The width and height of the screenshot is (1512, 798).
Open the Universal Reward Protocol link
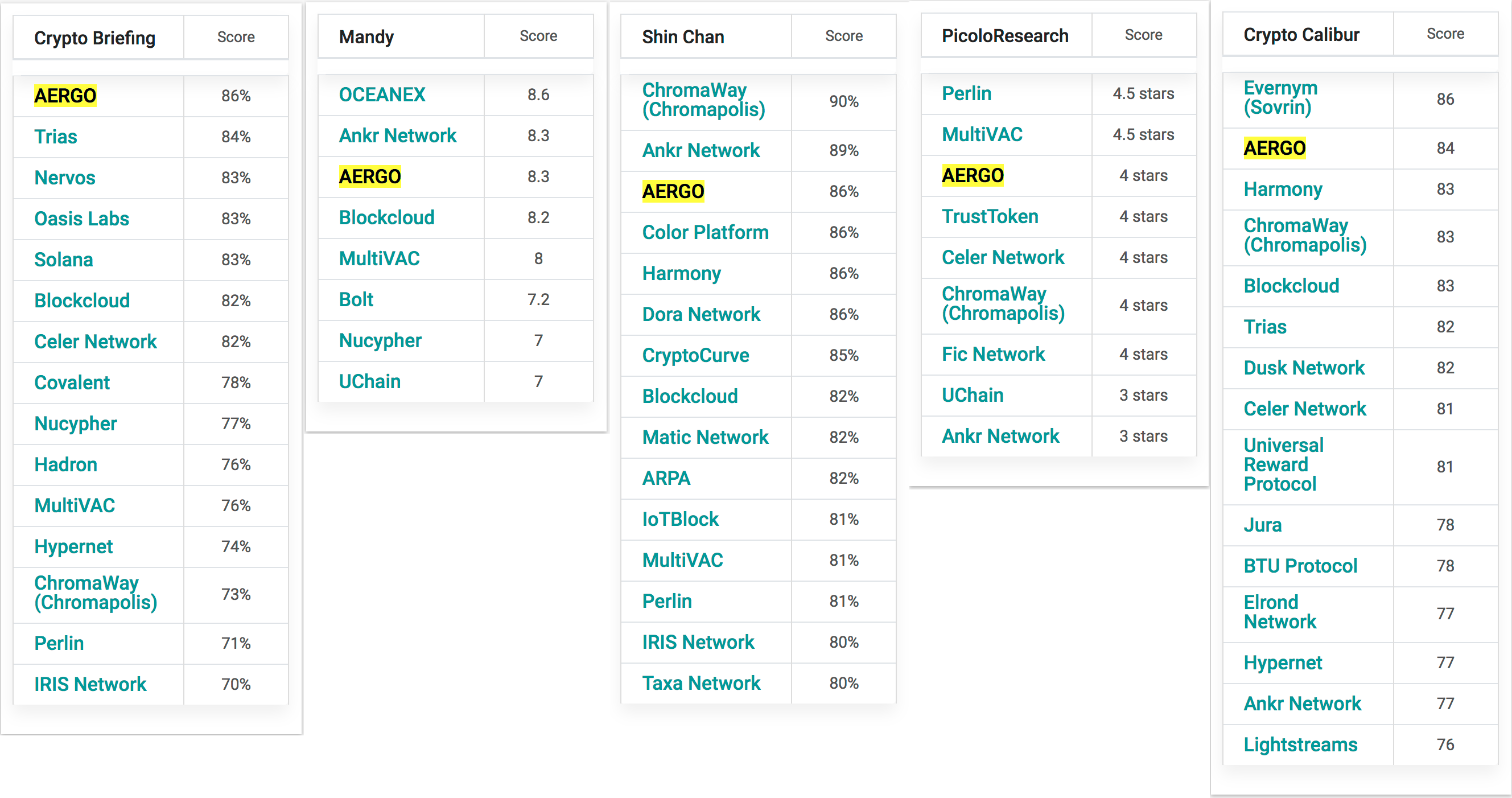[x=1283, y=464]
